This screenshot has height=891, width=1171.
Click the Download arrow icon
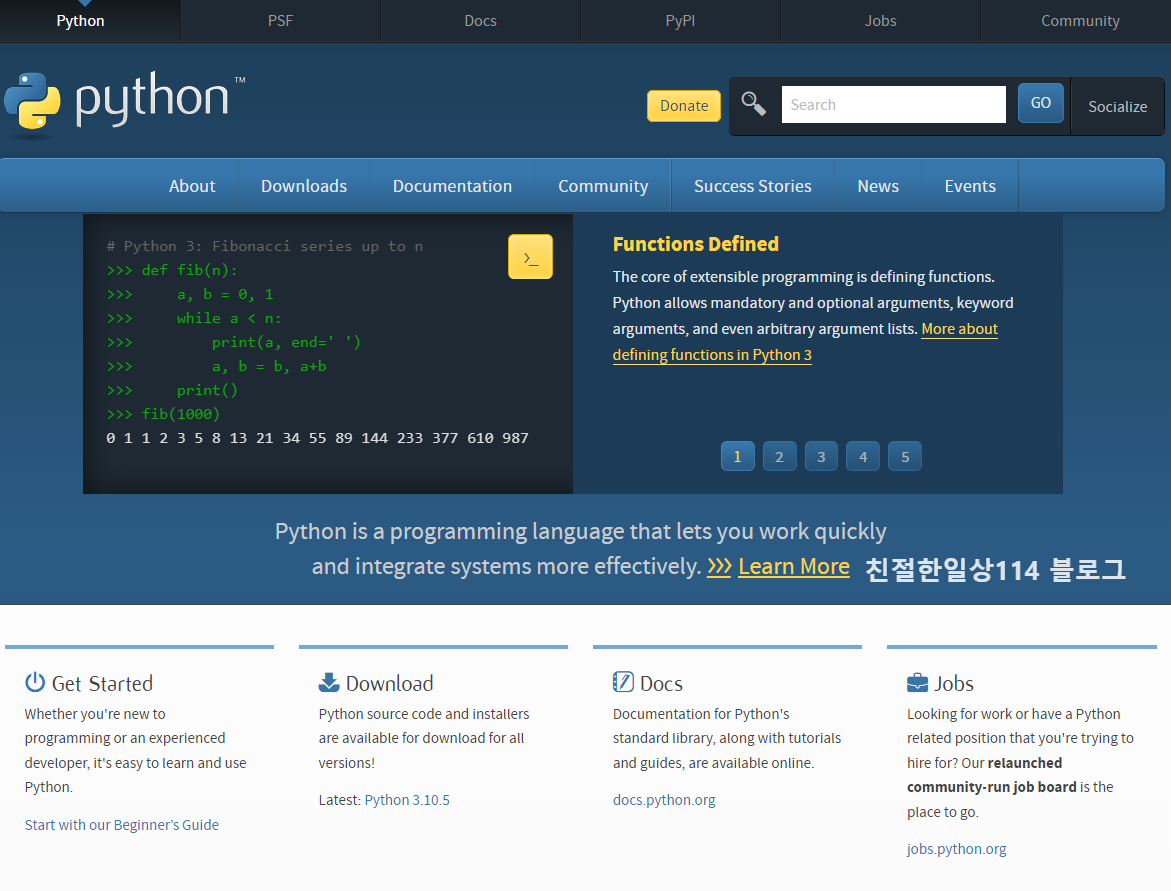[x=329, y=682]
